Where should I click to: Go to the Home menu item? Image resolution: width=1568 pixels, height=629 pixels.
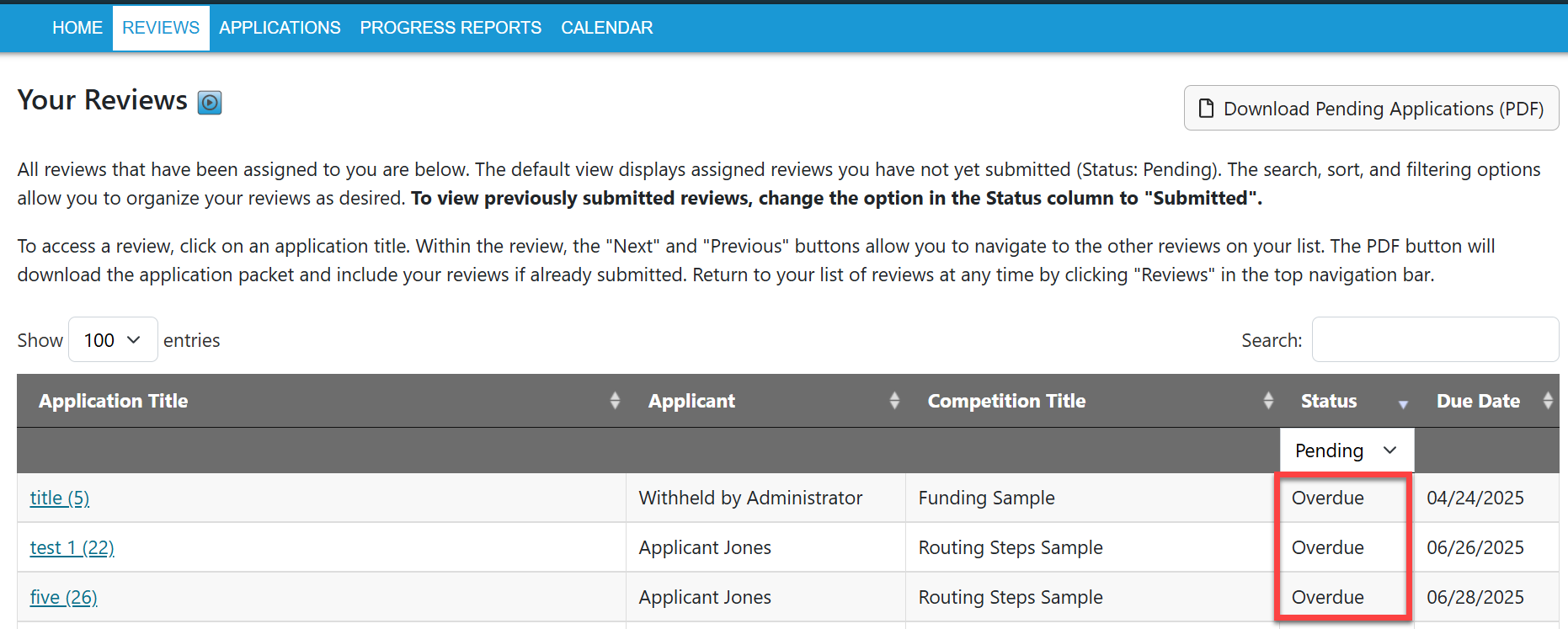77,28
